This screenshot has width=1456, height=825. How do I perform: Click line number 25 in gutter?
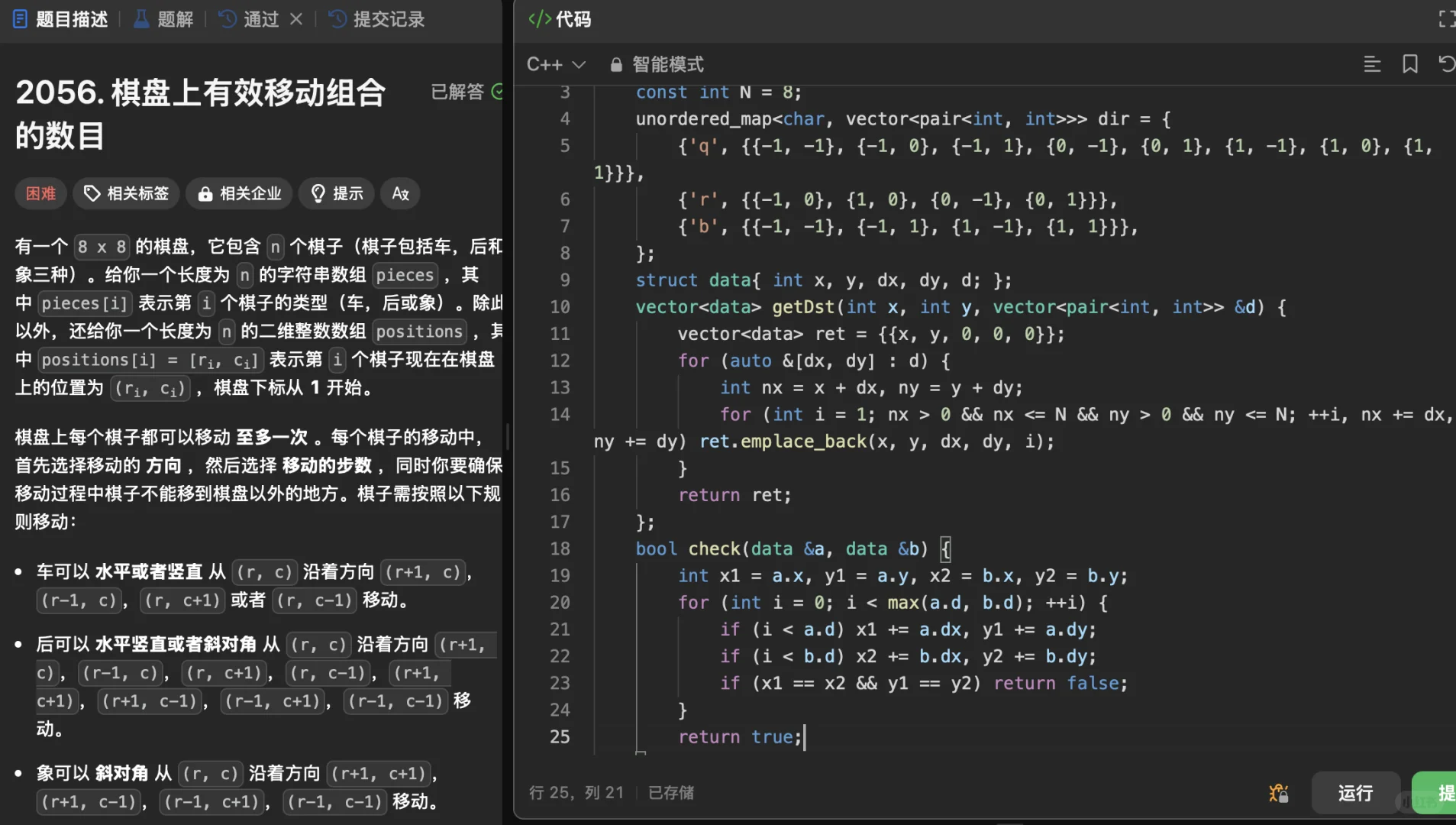tap(560, 736)
